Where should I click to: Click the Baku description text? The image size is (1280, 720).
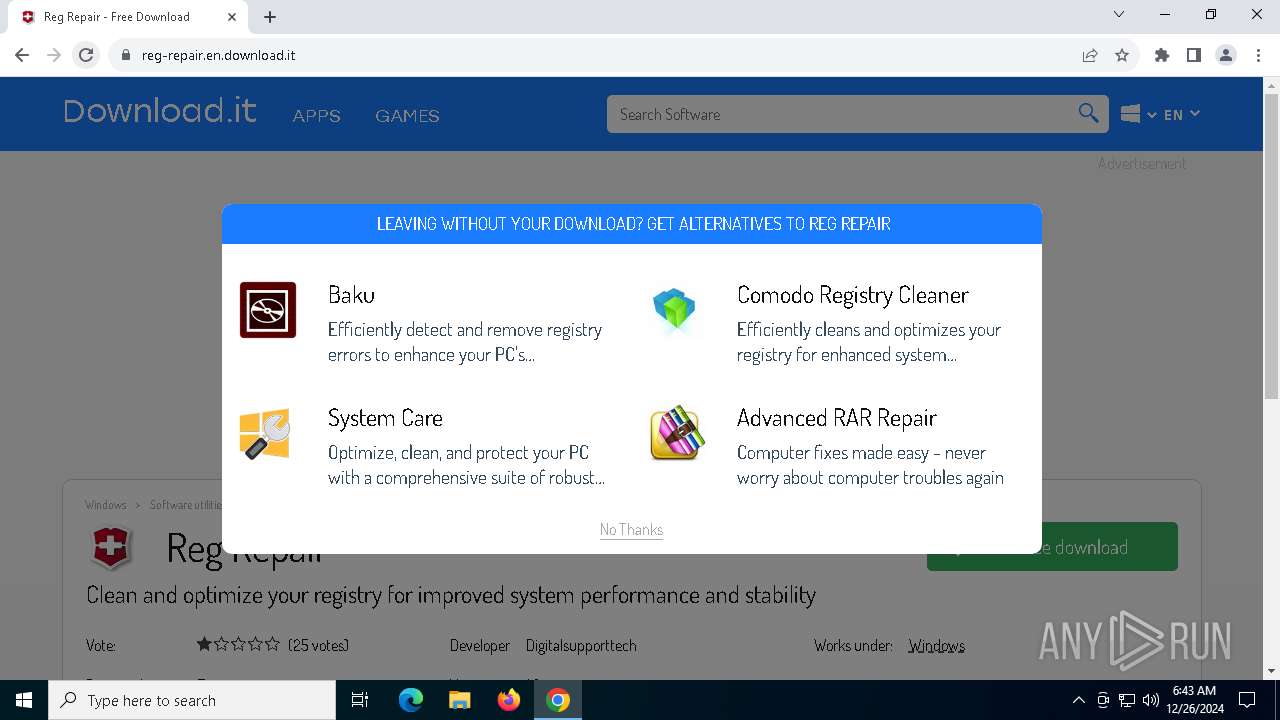point(465,342)
